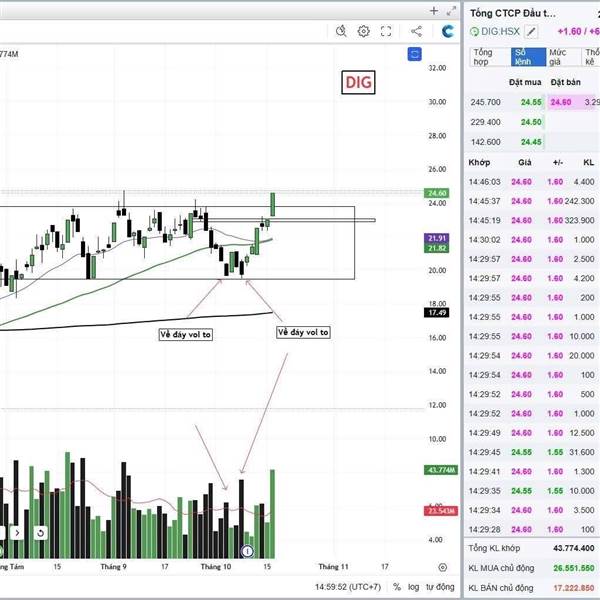Enter fullscreen mode with bracket icon
Screen dimensions: 600x600
386,31
